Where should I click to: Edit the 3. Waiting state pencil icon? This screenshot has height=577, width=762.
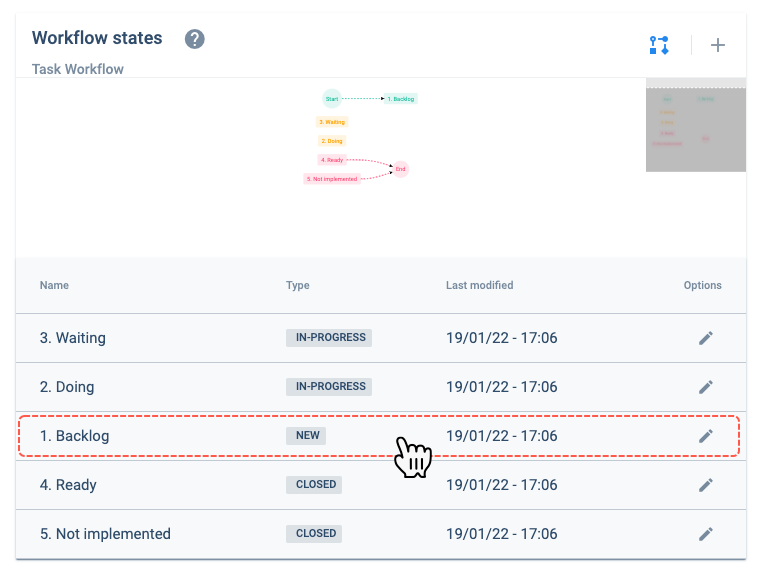[x=706, y=338]
